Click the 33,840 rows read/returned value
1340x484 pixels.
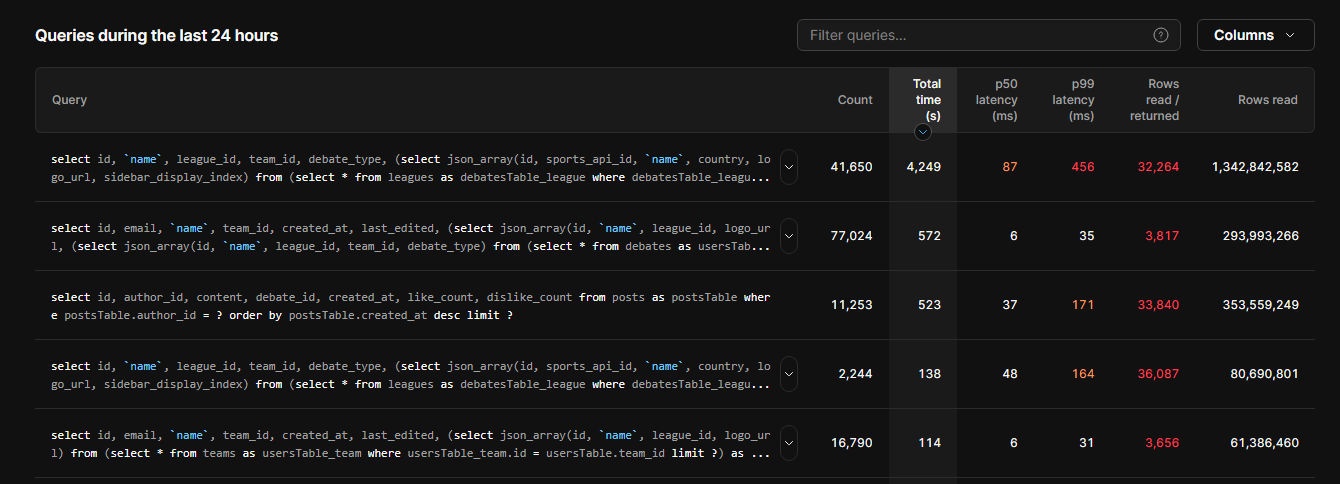(1158, 305)
